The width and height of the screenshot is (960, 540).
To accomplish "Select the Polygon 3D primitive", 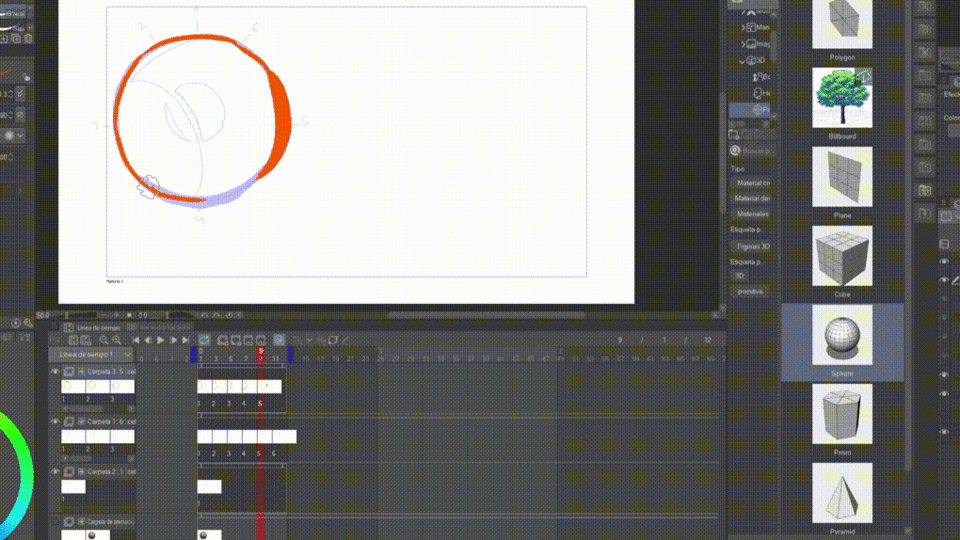I will (842, 24).
